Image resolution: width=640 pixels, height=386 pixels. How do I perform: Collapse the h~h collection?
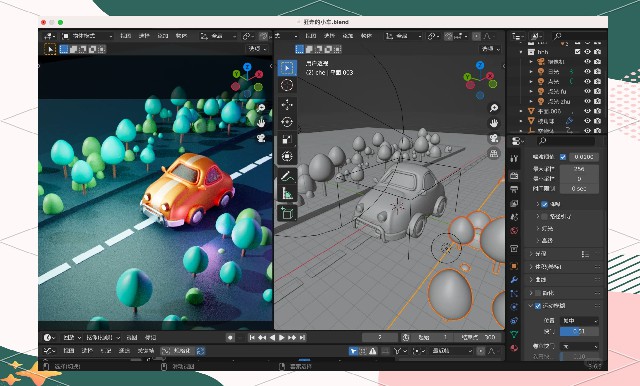pyautogui.click(x=521, y=52)
